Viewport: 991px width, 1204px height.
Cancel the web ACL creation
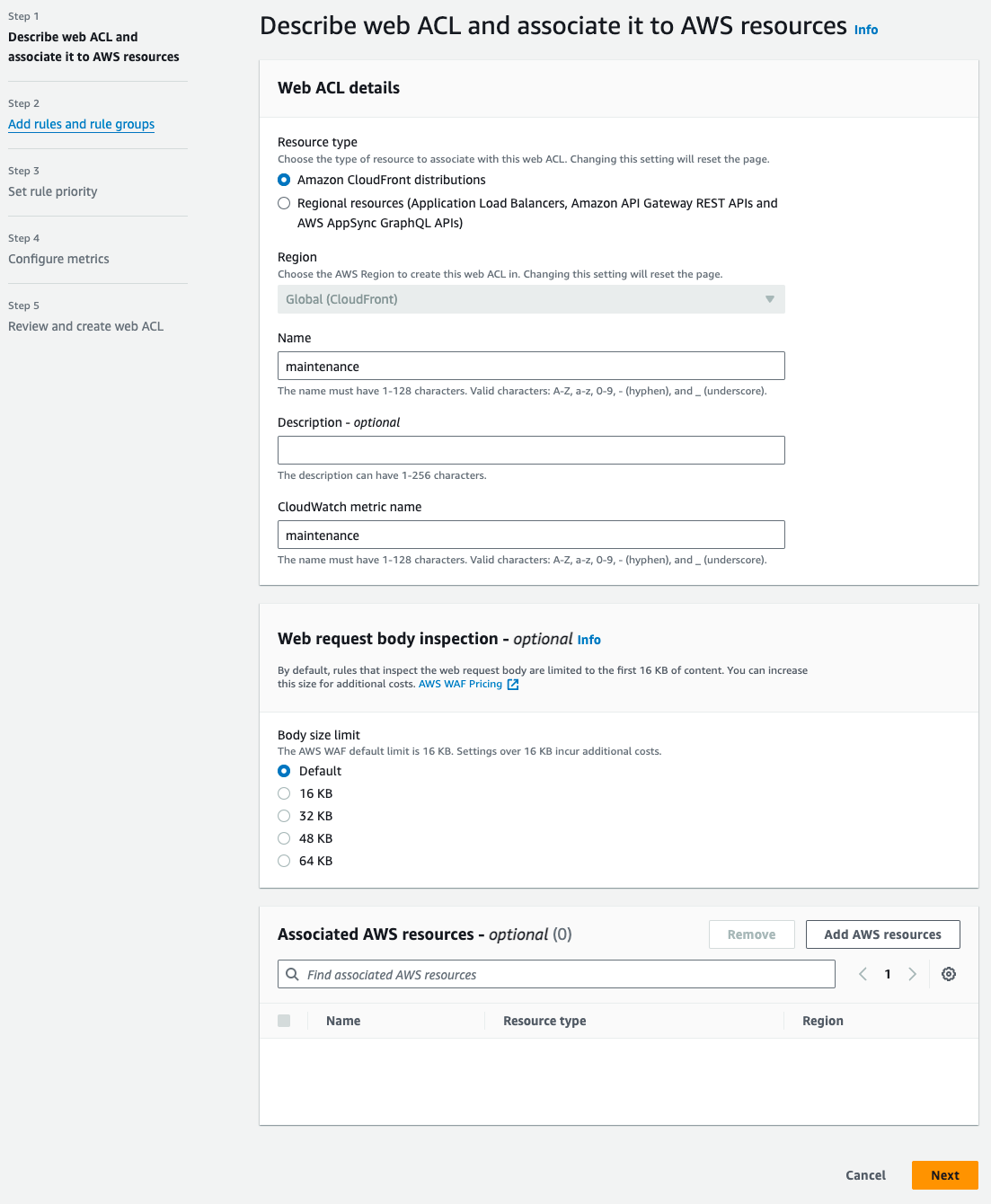coord(865,1175)
